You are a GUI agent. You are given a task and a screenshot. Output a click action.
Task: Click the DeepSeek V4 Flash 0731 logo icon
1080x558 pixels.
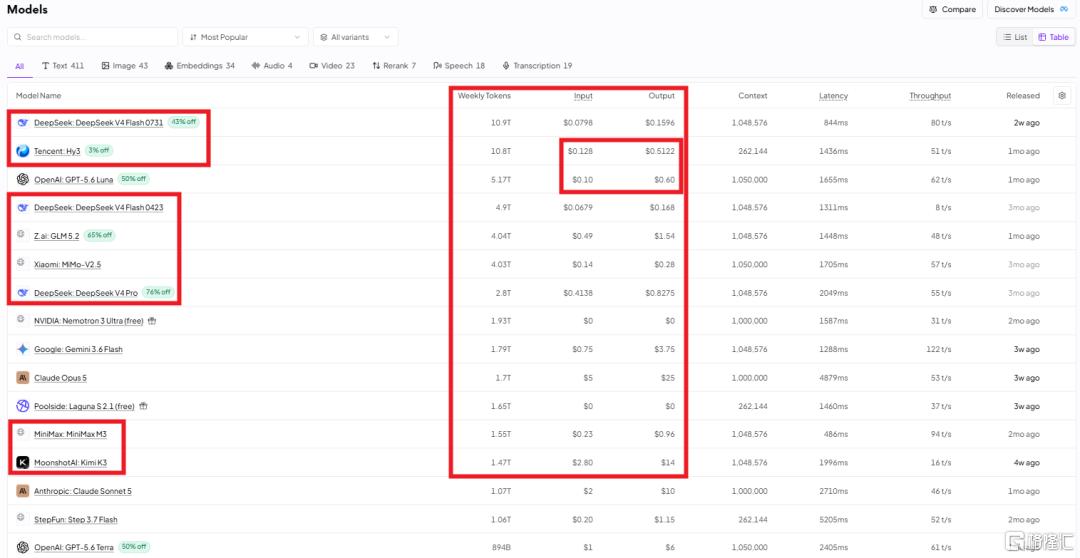pyautogui.click(x=23, y=123)
